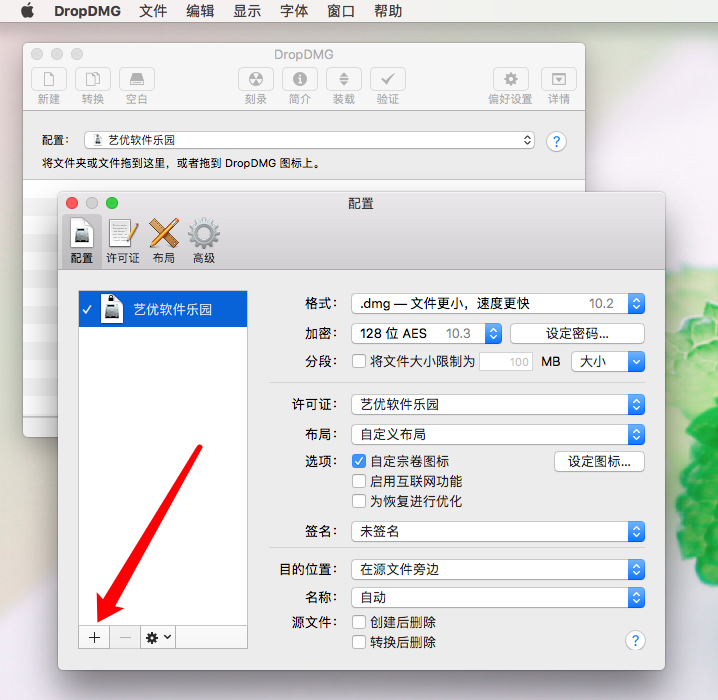Open 简介 info icon in DropDMG window
The height and width of the screenshot is (700, 718).
[x=300, y=79]
